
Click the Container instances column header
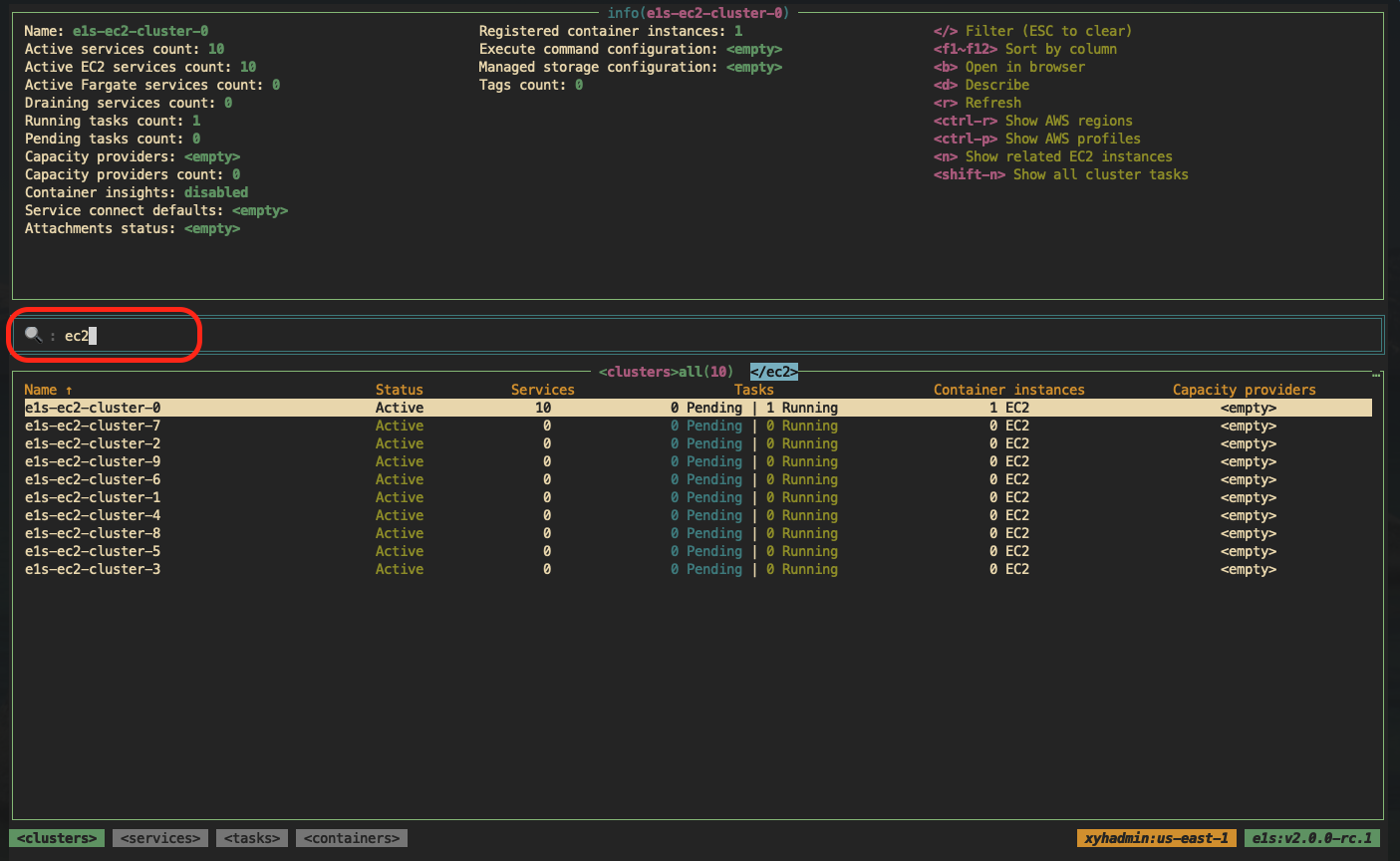[x=1009, y=390]
